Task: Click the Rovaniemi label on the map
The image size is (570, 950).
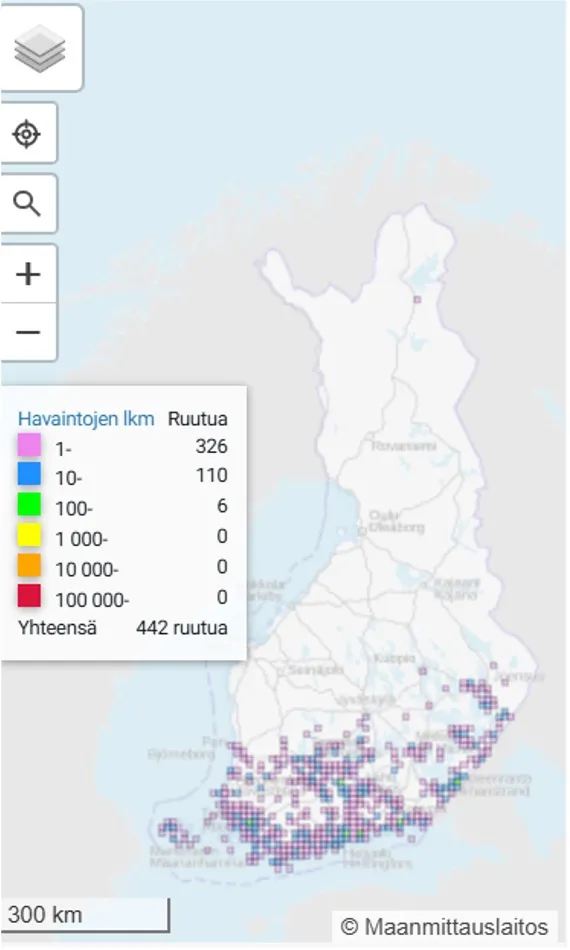Action: point(403,446)
